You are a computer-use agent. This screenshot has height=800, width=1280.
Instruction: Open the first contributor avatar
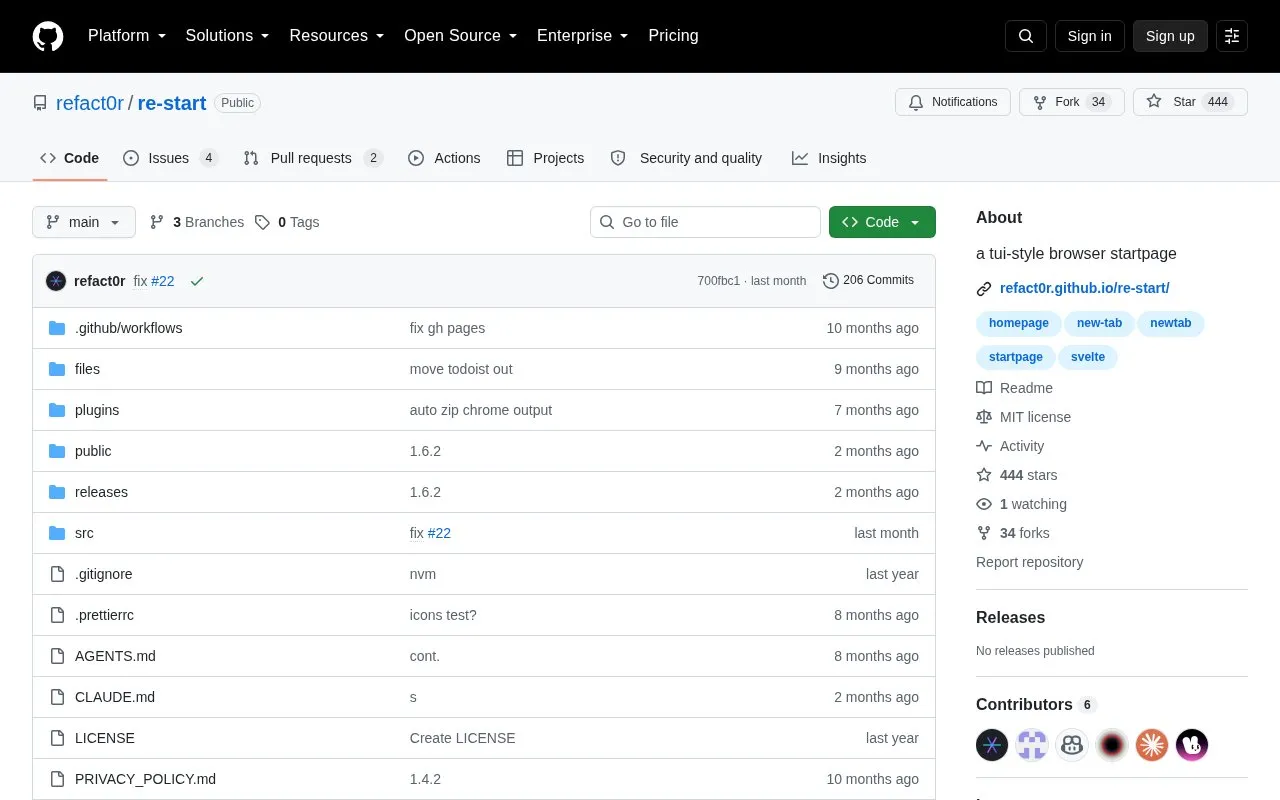992,745
